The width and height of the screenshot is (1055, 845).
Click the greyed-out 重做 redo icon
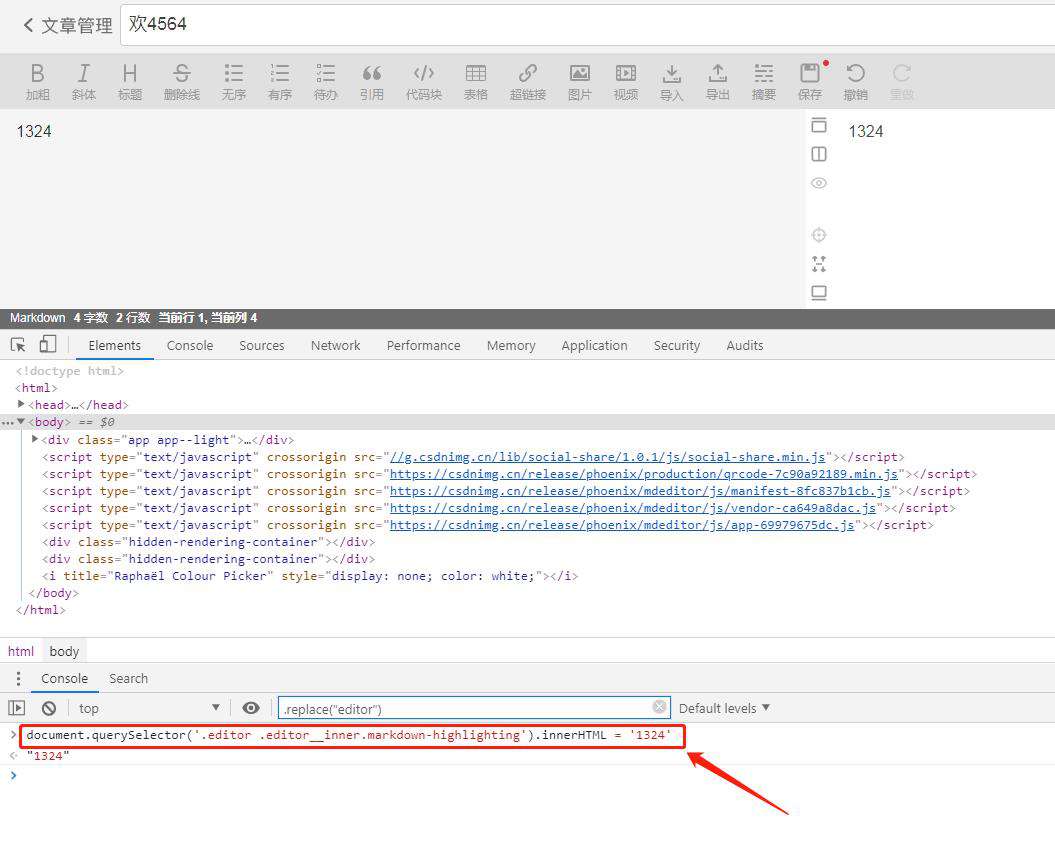pyautogui.click(x=902, y=81)
